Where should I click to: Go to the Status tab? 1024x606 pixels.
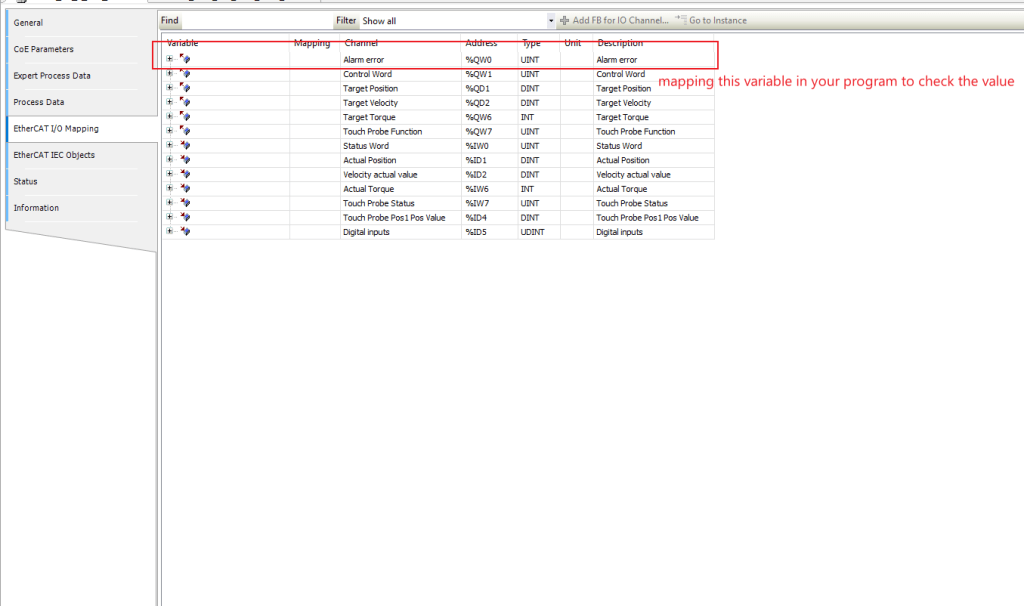pyautogui.click(x=26, y=182)
